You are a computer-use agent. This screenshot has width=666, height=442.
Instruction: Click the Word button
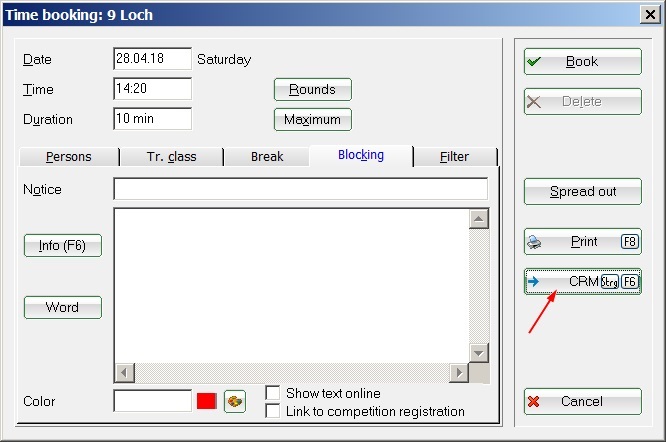point(63,307)
